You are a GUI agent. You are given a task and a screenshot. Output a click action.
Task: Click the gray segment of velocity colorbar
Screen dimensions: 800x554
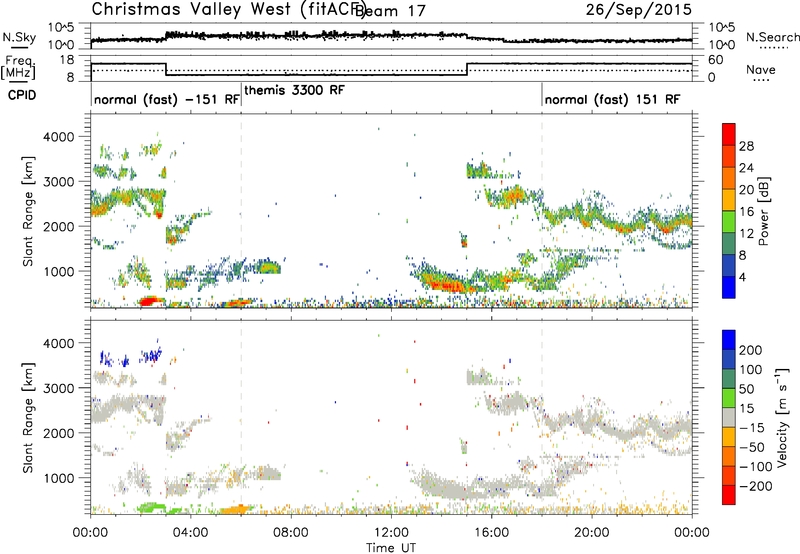coord(729,417)
